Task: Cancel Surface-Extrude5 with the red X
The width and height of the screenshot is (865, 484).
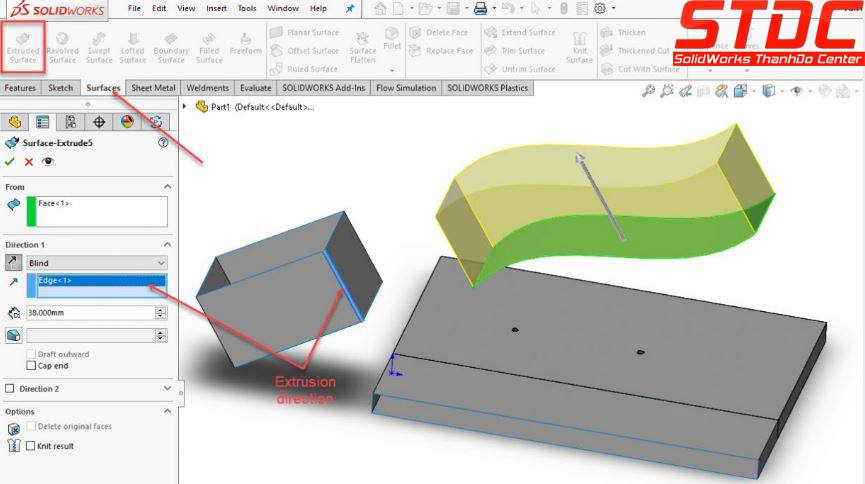Action: click(x=29, y=162)
